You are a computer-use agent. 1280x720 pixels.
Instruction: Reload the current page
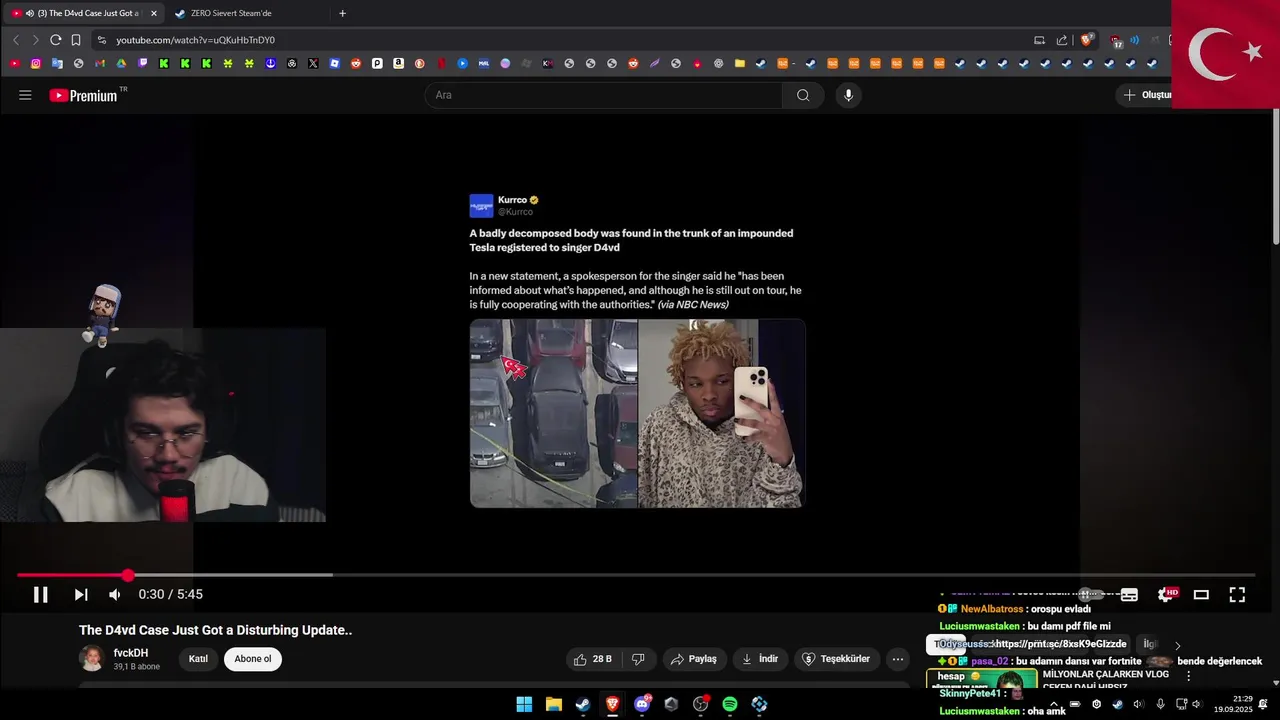[x=56, y=40]
